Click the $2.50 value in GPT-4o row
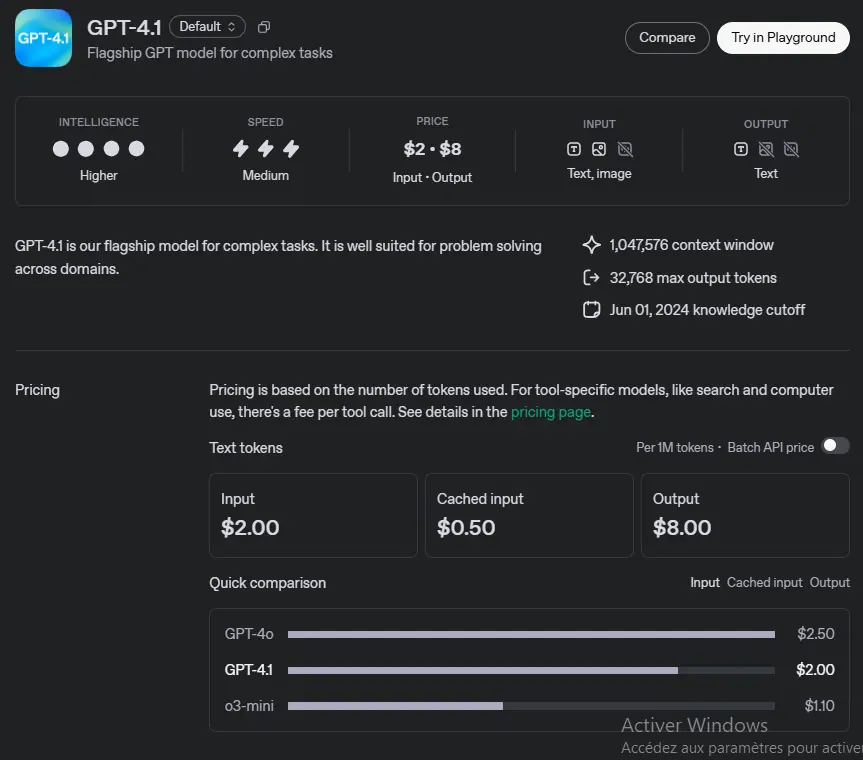863x760 pixels. point(816,634)
